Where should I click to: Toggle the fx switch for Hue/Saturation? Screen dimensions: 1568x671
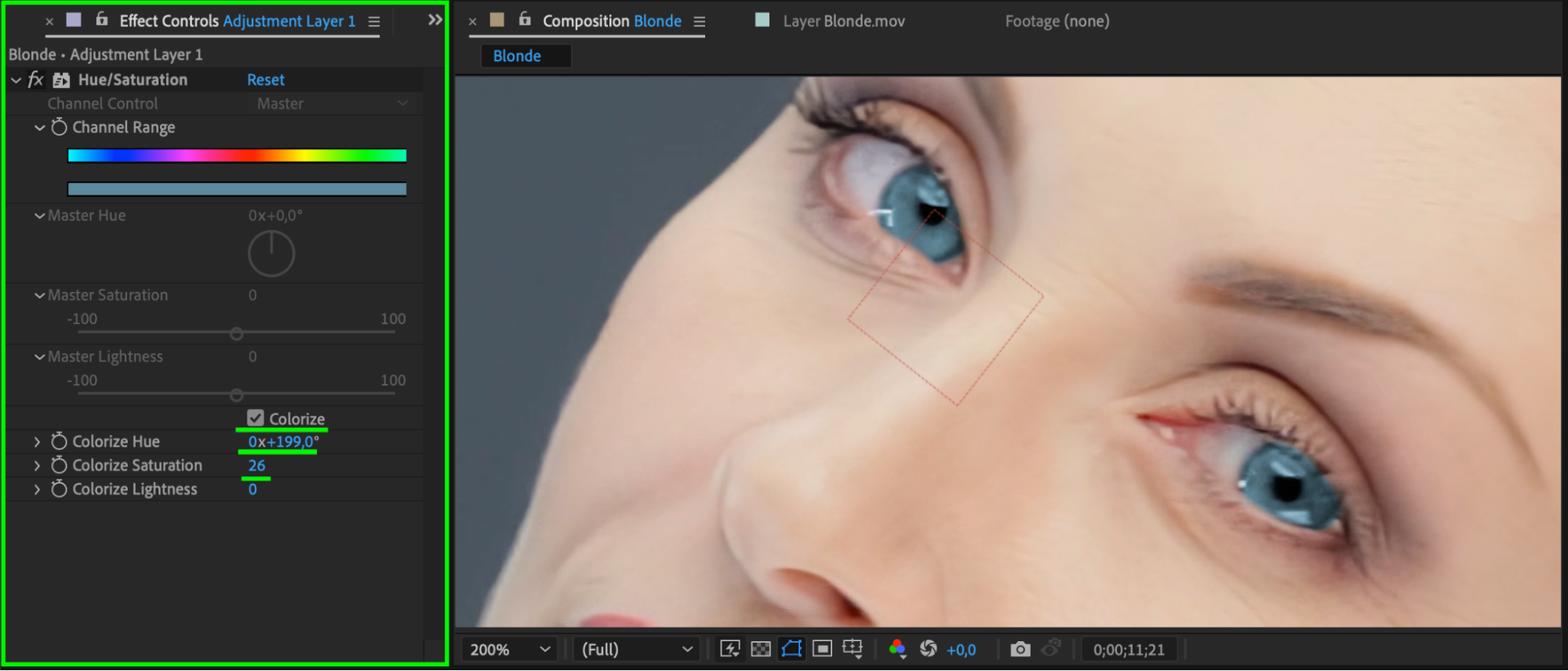coord(35,79)
